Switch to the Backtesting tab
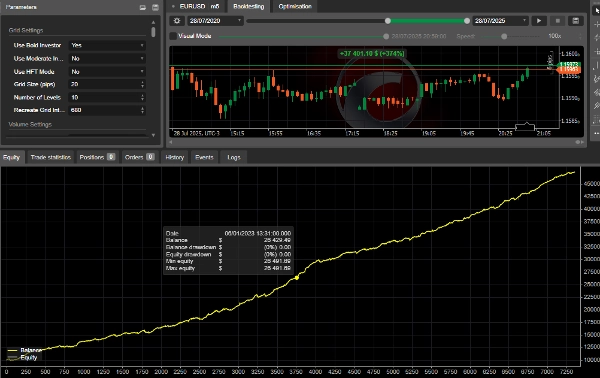The height and width of the screenshot is (378, 600). click(249, 7)
